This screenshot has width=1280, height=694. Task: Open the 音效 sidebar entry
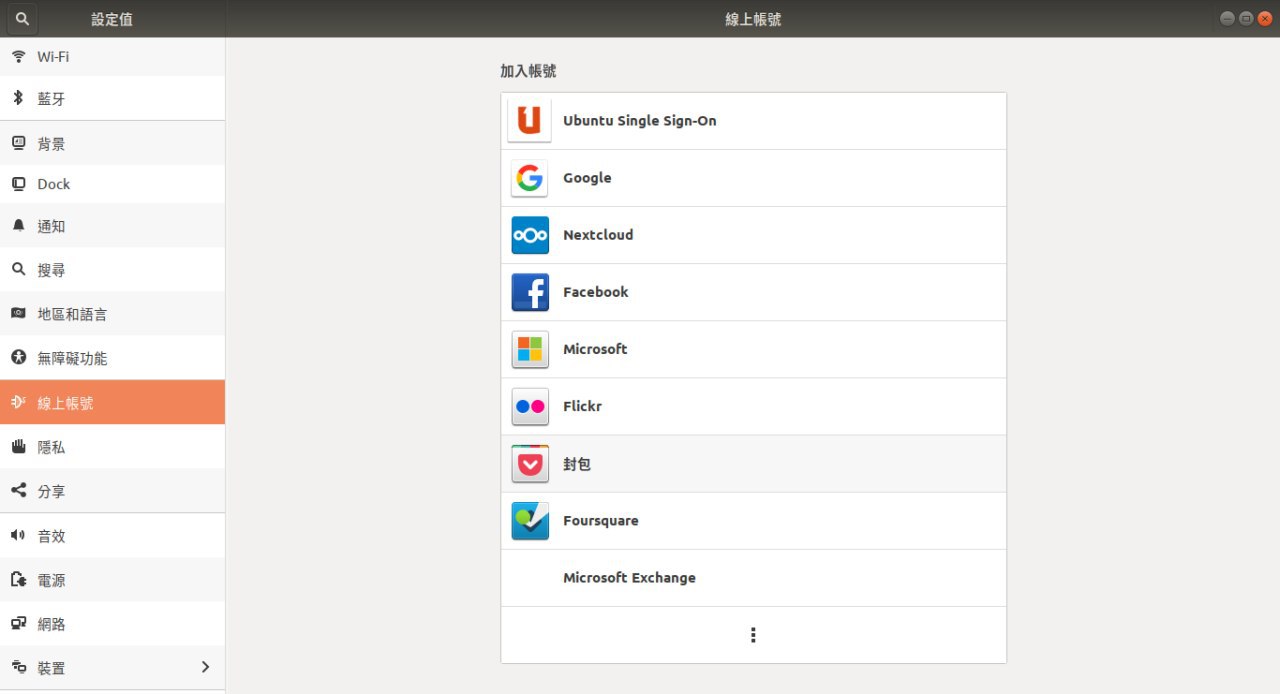pyautogui.click(x=112, y=535)
